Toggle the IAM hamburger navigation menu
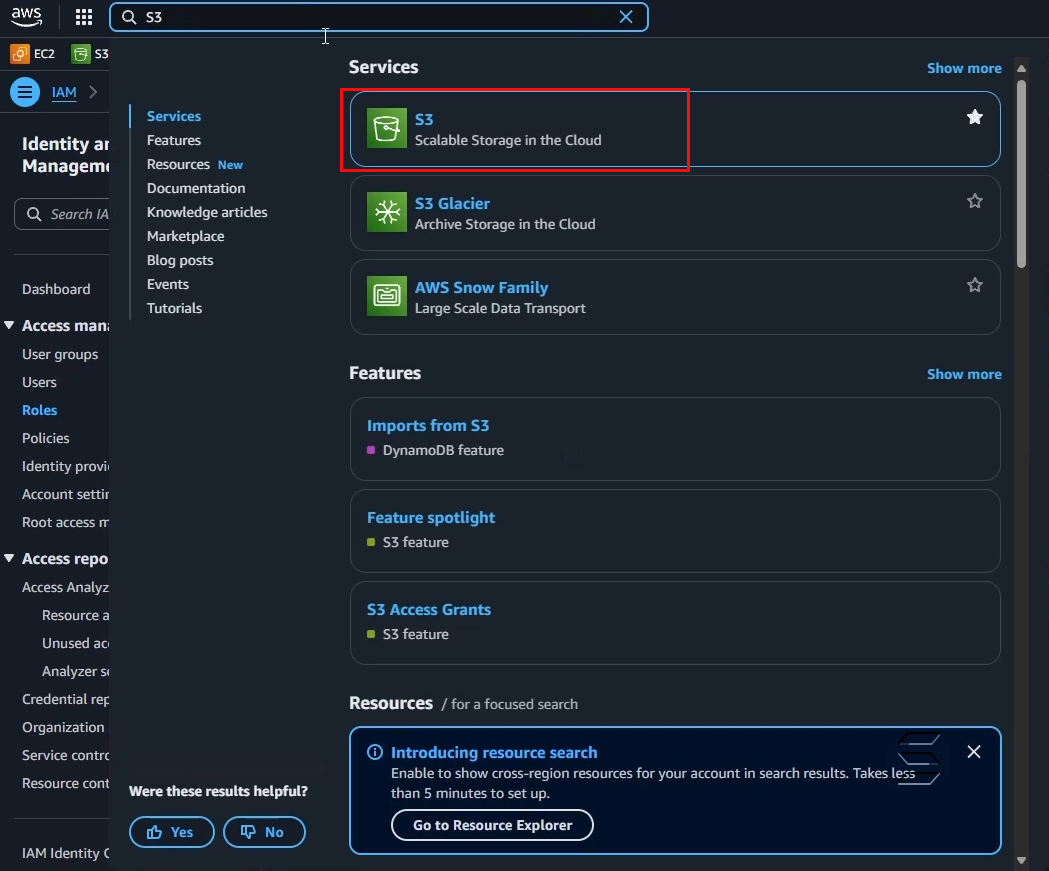 tap(25, 92)
